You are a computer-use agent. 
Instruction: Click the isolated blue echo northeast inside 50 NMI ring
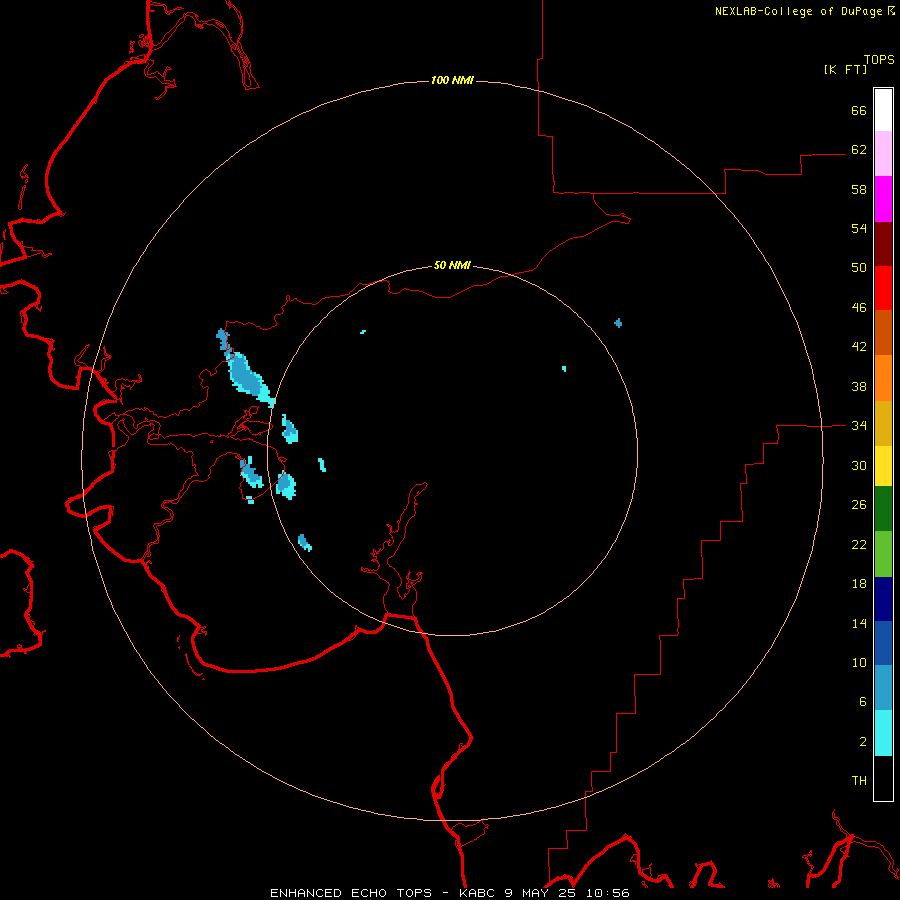(x=618, y=323)
